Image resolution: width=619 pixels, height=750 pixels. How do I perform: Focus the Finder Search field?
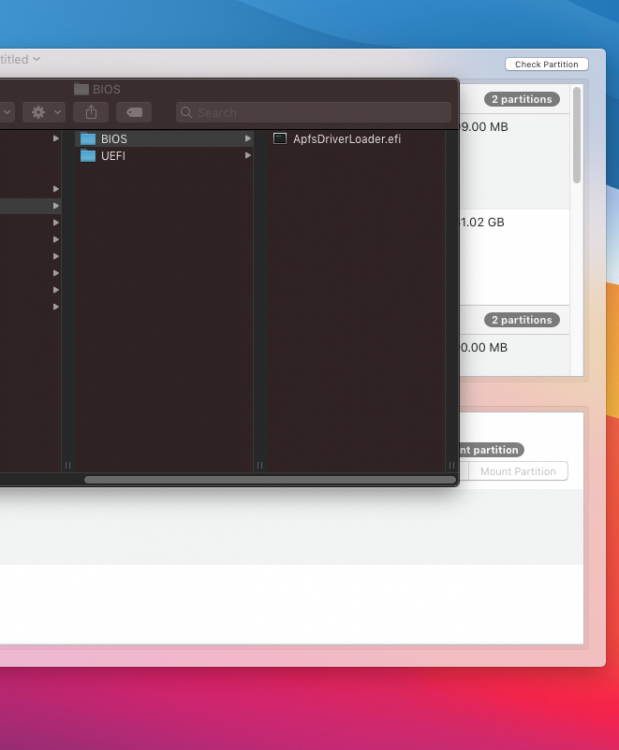313,112
